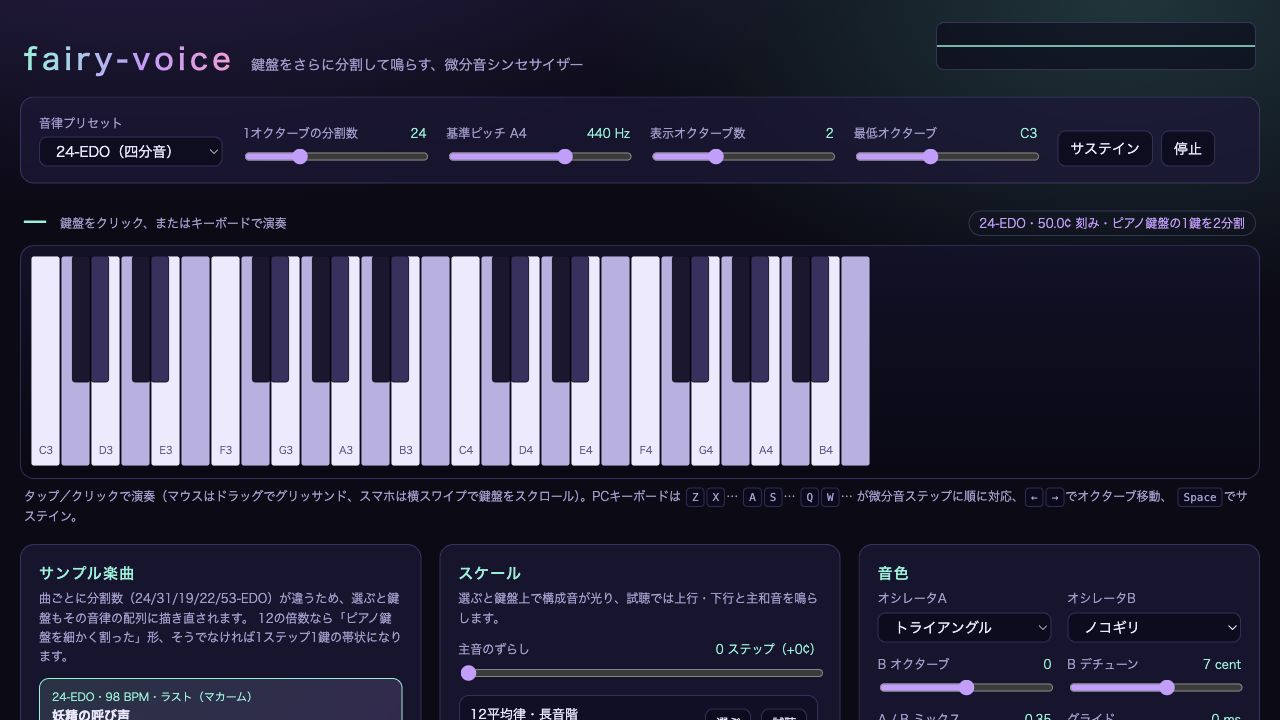The width and height of the screenshot is (1280, 720).
Task: Click the 24-EDO・50.0¢ 刻み status pill
Action: click(1112, 223)
